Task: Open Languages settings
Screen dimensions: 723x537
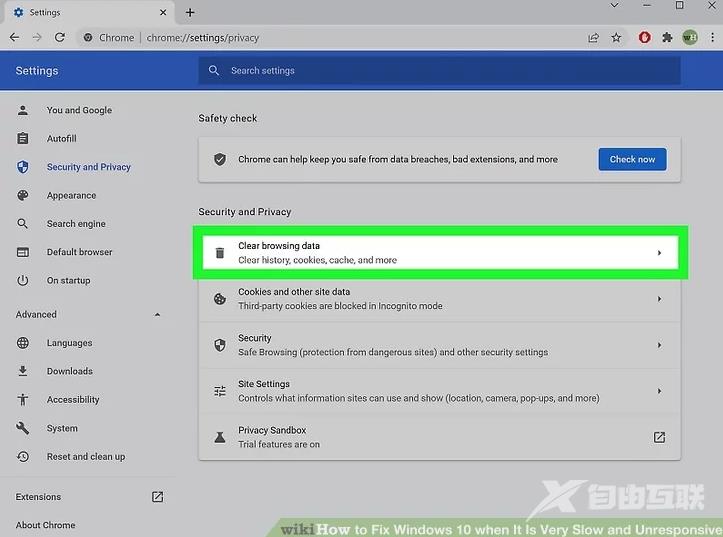Action: [x=69, y=343]
